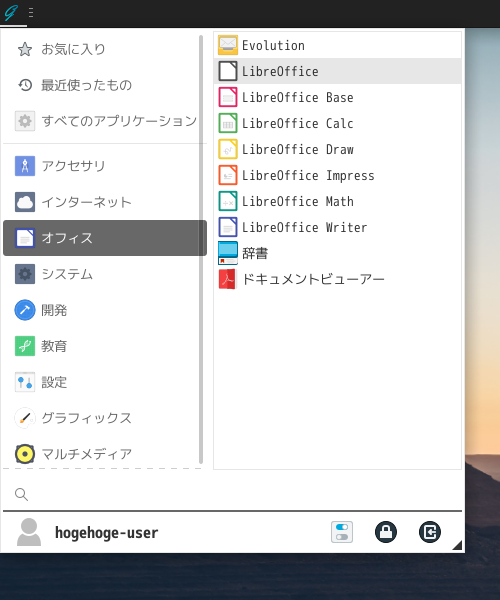This screenshot has height=600, width=500.
Task: Choose the グラフィックス category
Action: point(101,418)
